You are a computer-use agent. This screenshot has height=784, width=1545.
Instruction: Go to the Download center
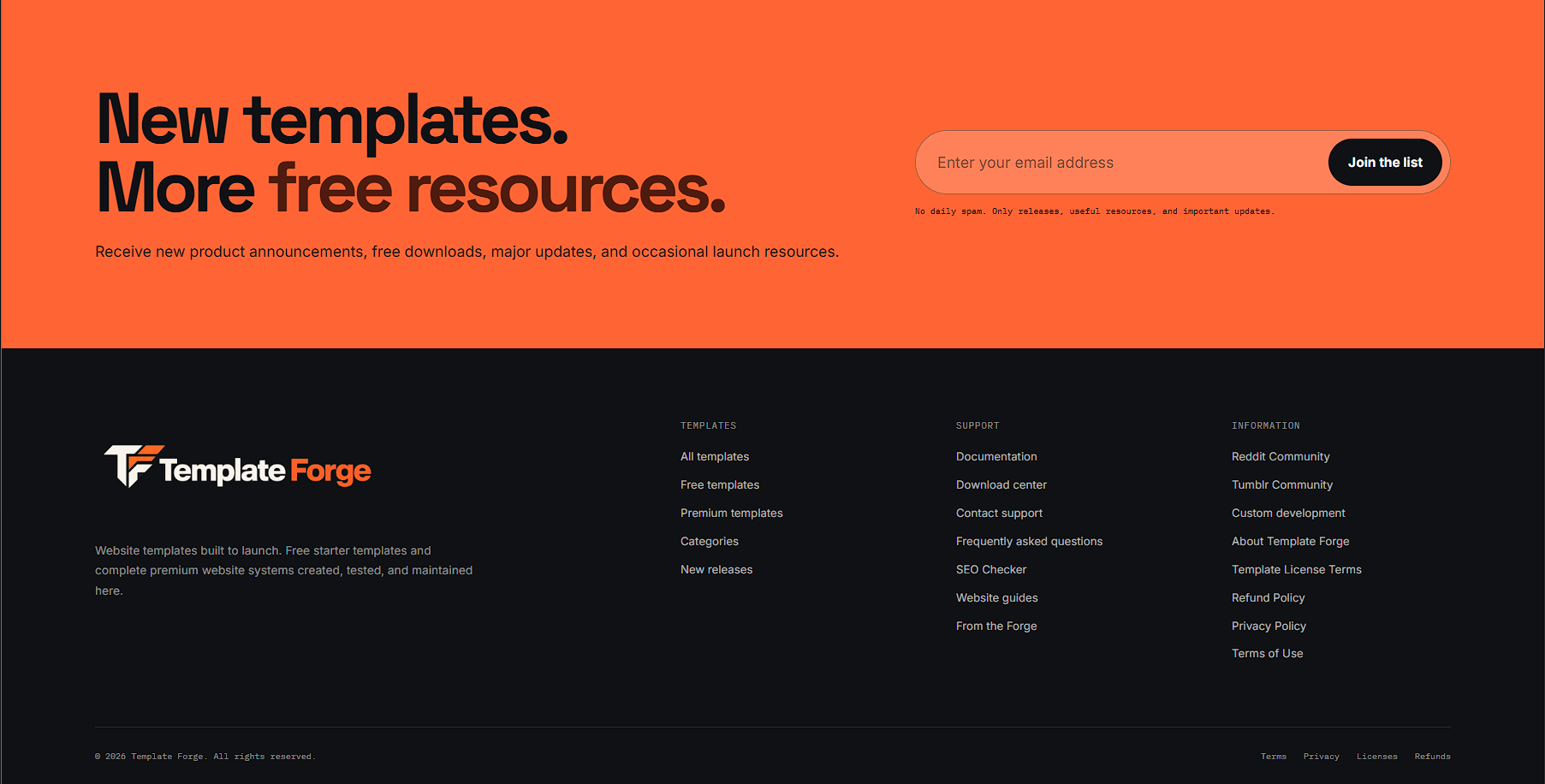[1001, 485]
